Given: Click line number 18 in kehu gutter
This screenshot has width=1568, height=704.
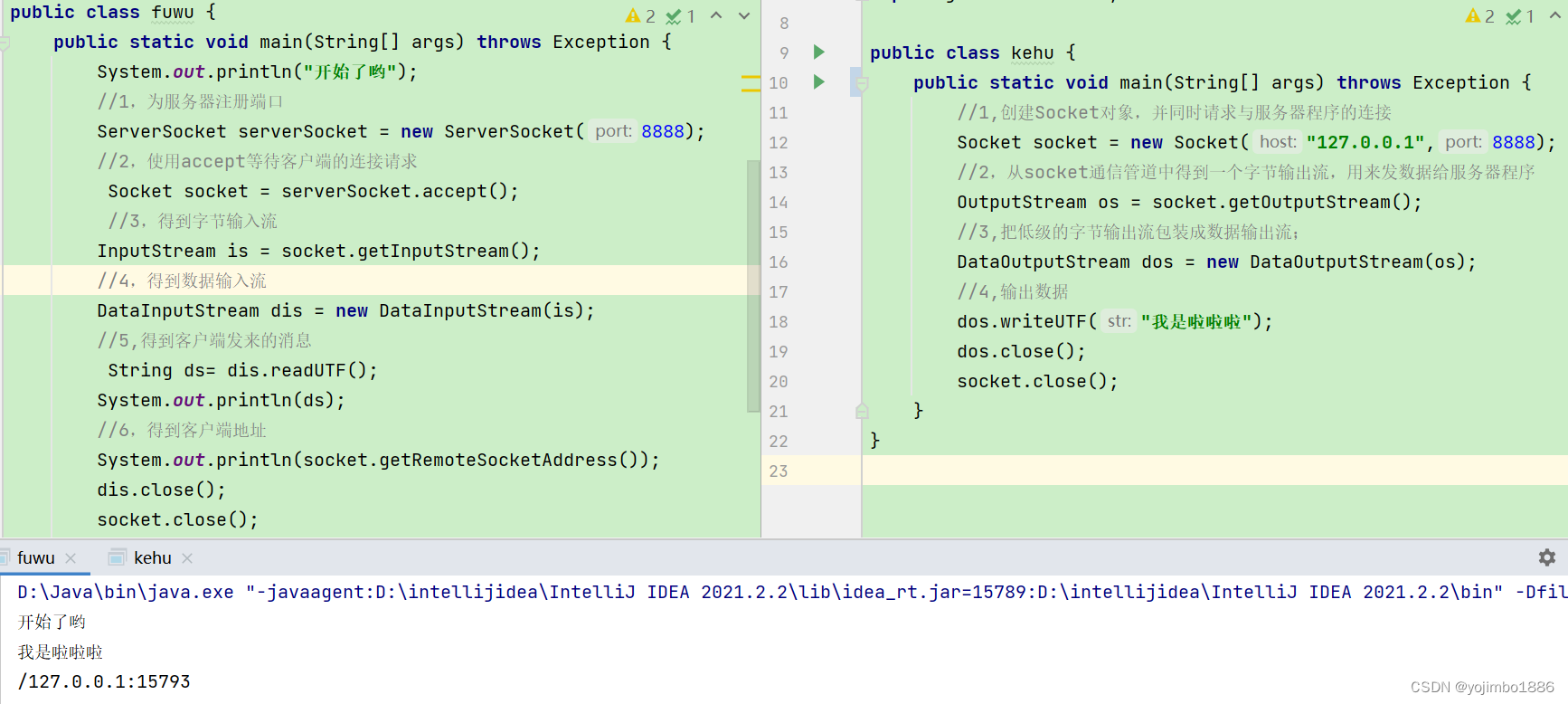Looking at the screenshot, I should pyautogui.click(x=779, y=322).
